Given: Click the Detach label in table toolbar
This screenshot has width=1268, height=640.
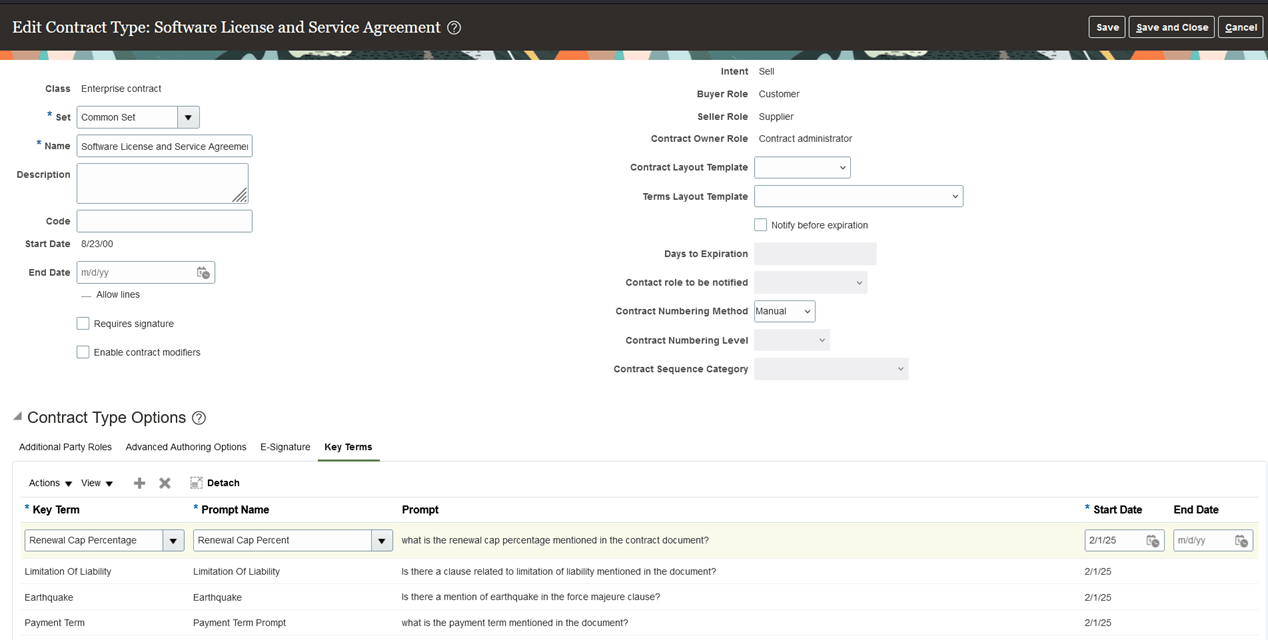Looking at the screenshot, I should point(223,483).
